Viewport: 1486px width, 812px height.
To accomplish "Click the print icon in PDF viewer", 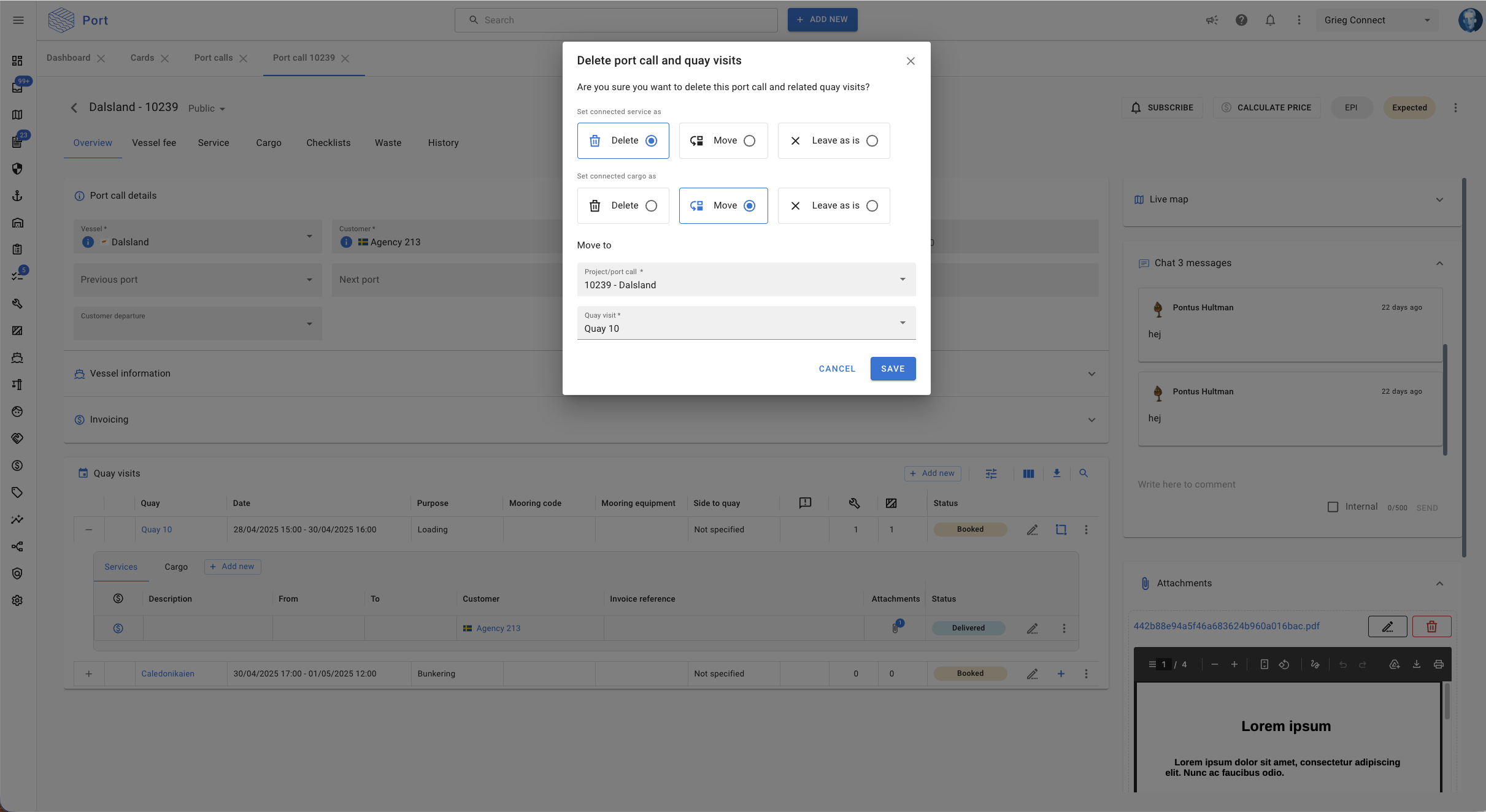I will pos(1438,664).
